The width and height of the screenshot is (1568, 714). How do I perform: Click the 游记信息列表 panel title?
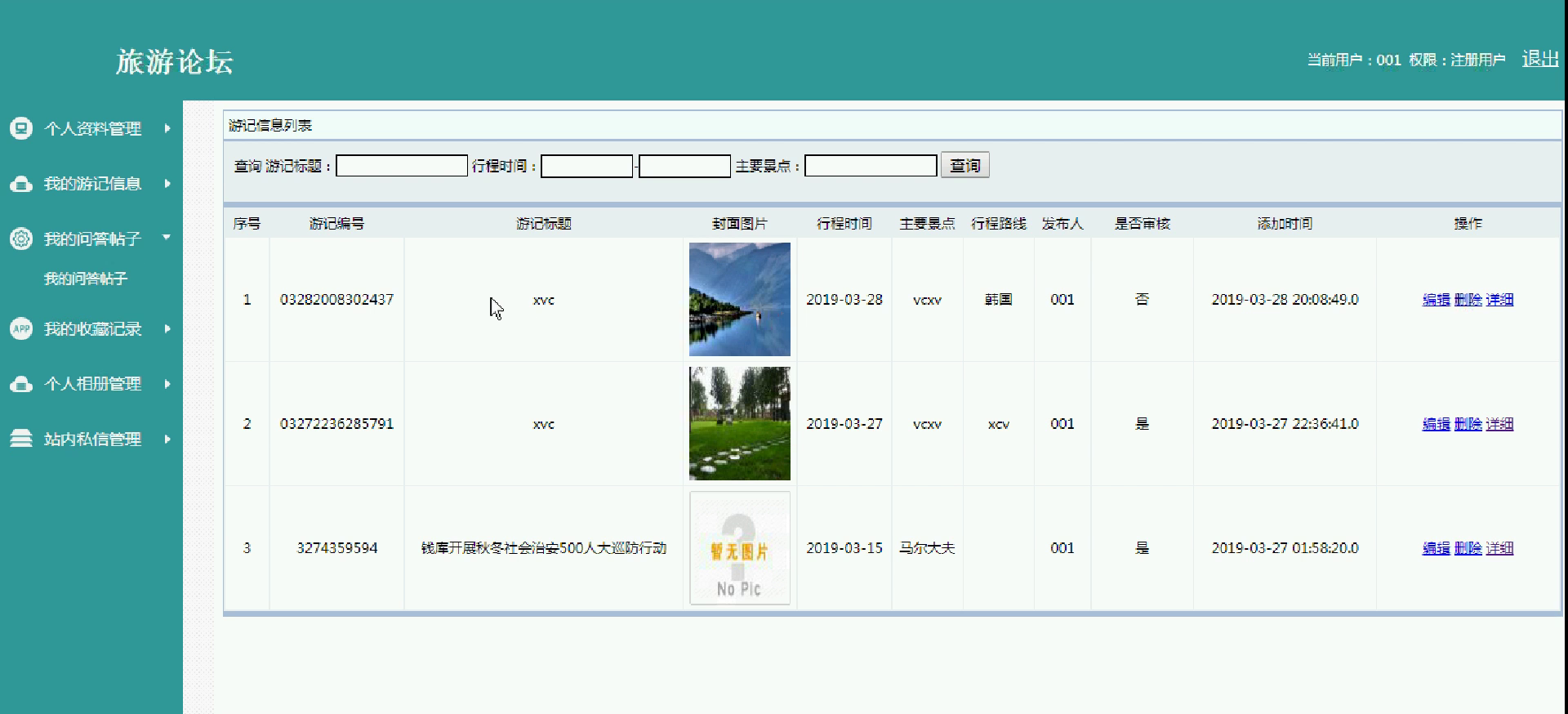270,125
